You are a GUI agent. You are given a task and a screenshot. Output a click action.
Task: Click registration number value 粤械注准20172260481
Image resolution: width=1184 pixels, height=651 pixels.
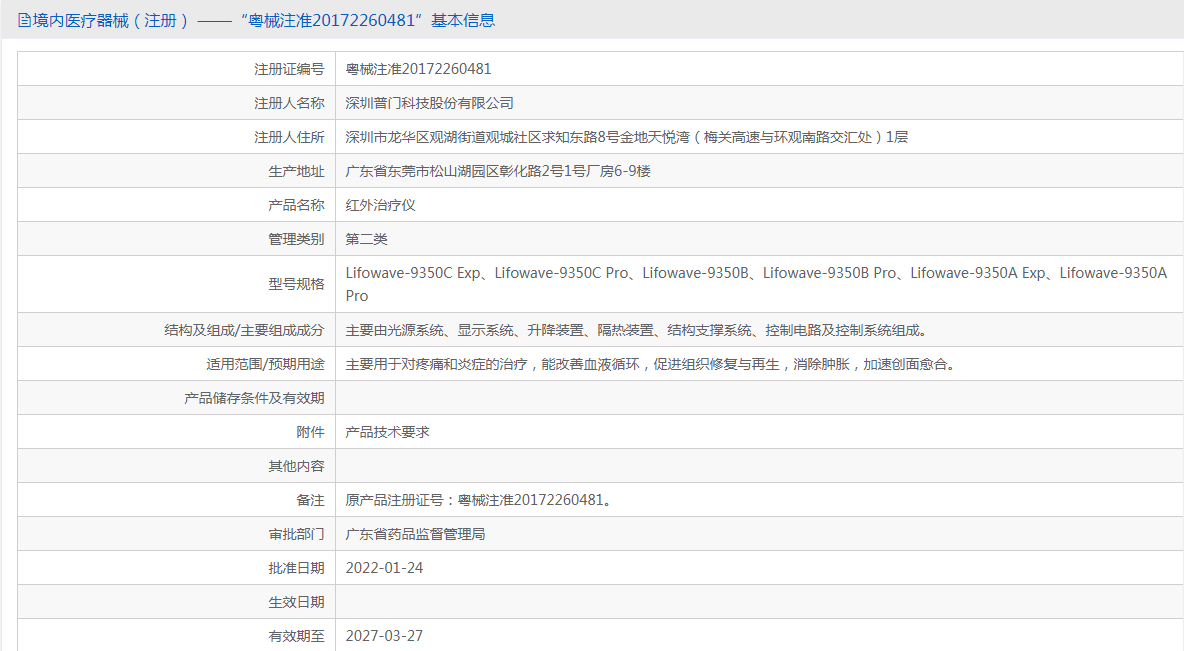418,69
